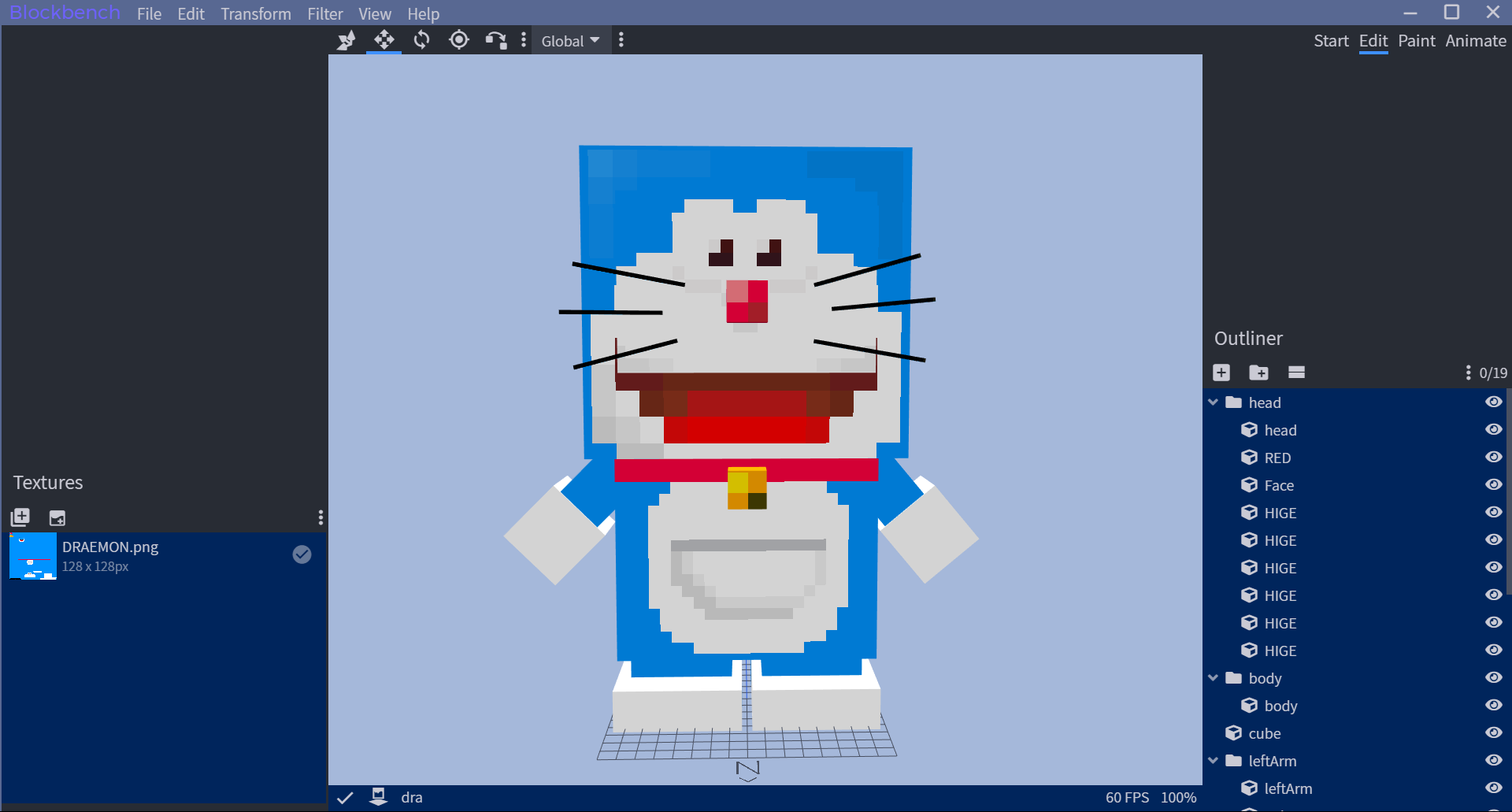The height and width of the screenshot is (812, 1512).
Task: Click the Blockbench logo
Action: 65,13
